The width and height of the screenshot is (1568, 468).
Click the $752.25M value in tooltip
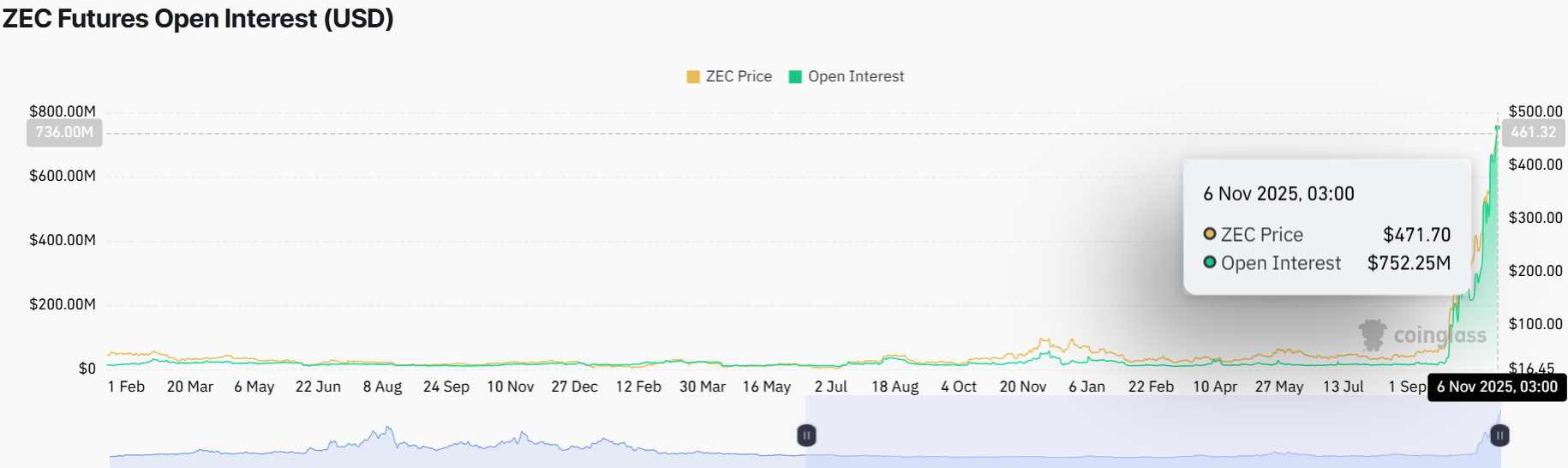click(x=1409, y=263)
